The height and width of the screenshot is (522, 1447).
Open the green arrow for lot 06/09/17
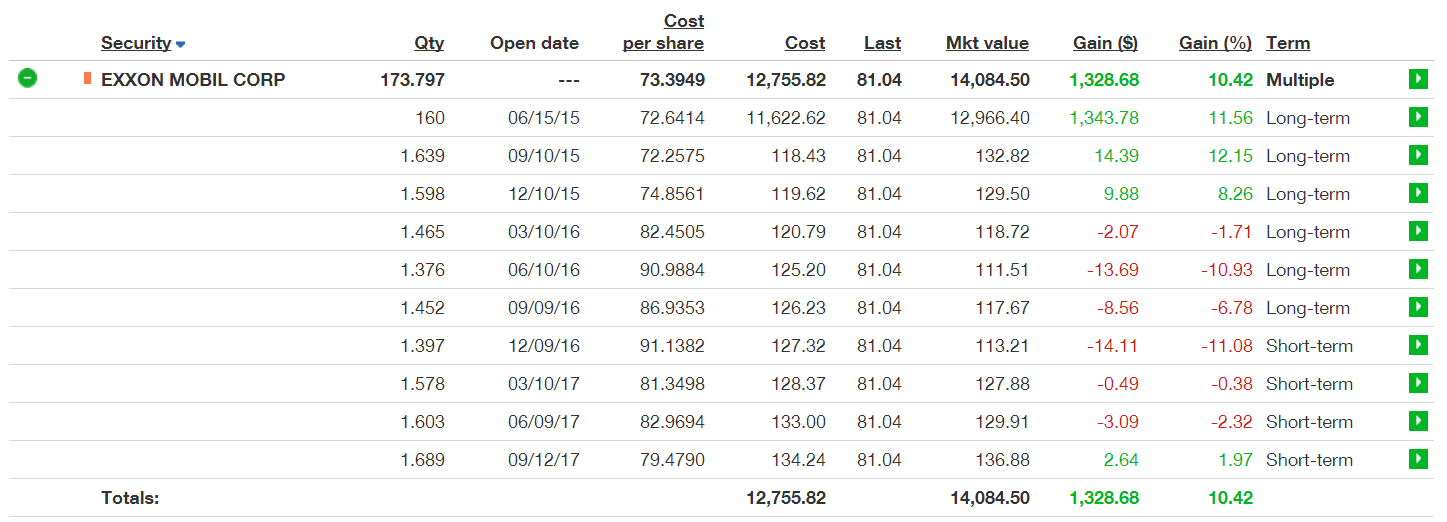click(1417, 421)
